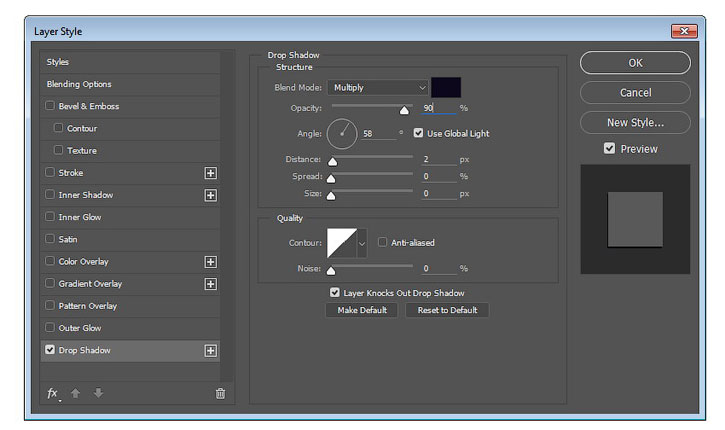
Task: Uncheck the Drop Shadow checkbox
Action: point(50,350)
